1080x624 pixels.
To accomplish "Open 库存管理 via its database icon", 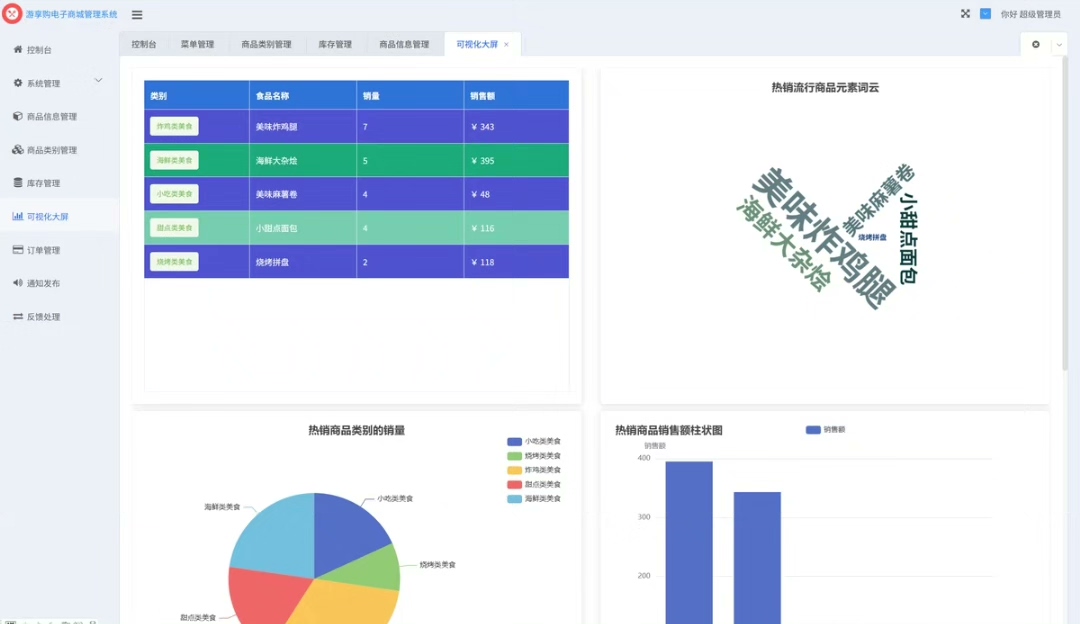I will tap(18, 183).
